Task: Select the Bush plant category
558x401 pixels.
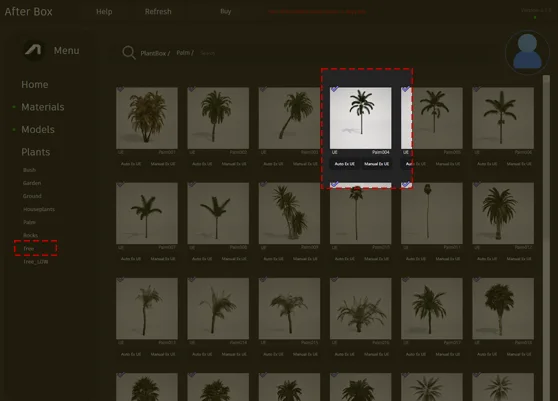Action: coord(29,170)
